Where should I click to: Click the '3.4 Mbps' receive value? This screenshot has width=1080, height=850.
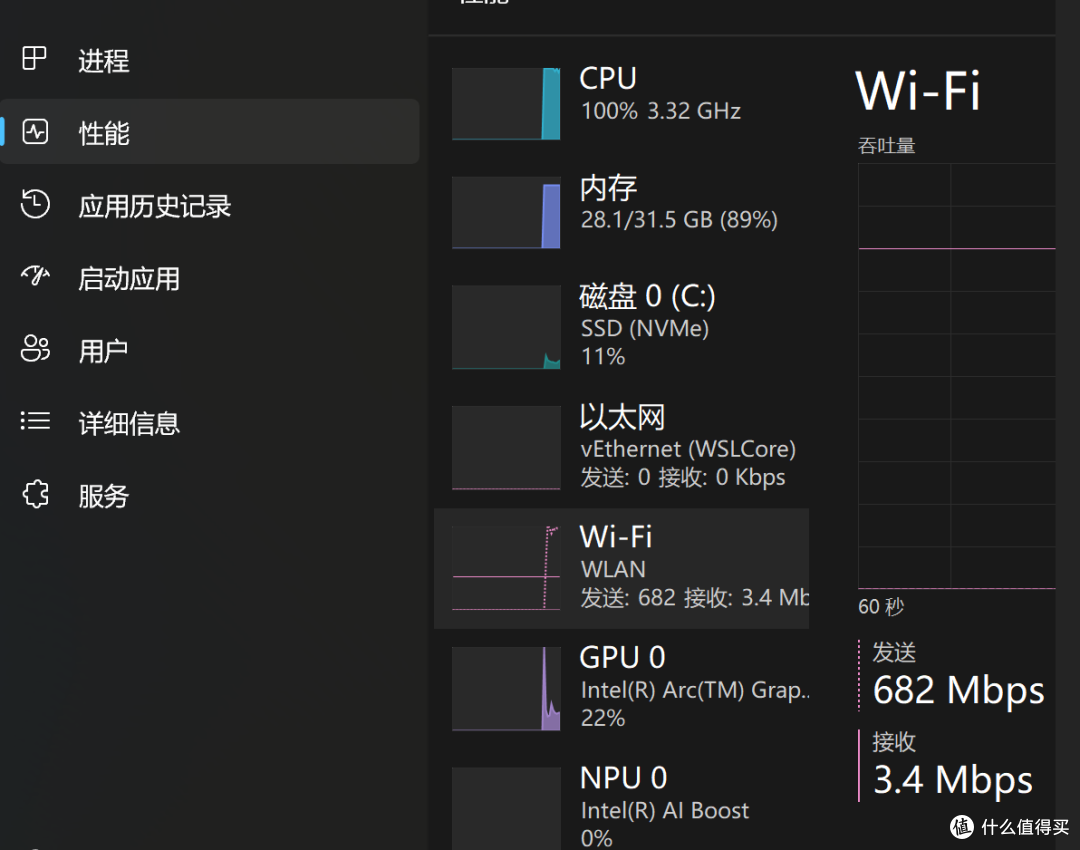[x=953, y=780]
